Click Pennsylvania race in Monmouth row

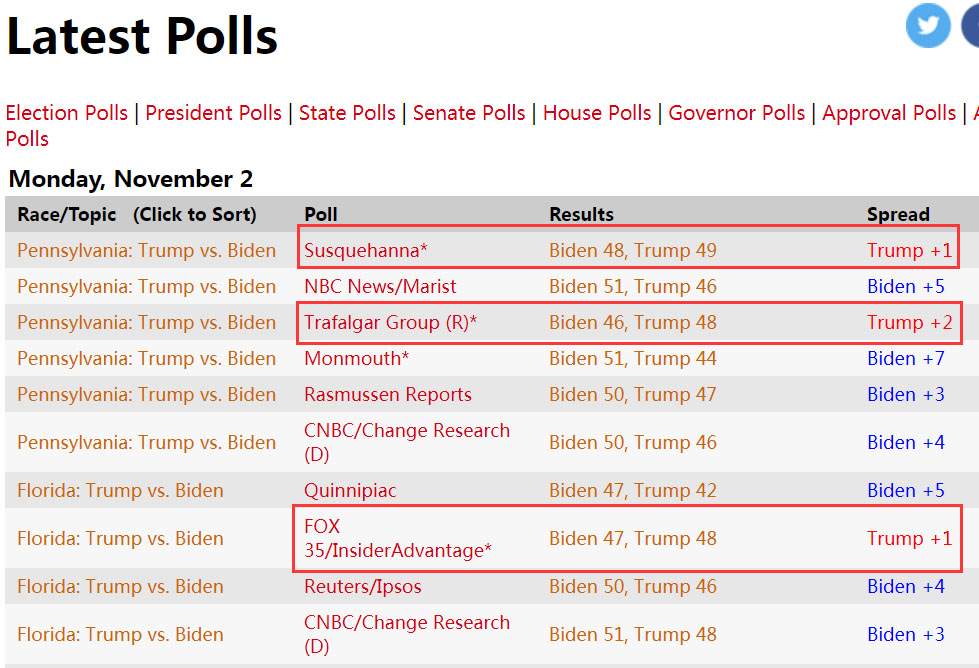click(x=146, y=358)
